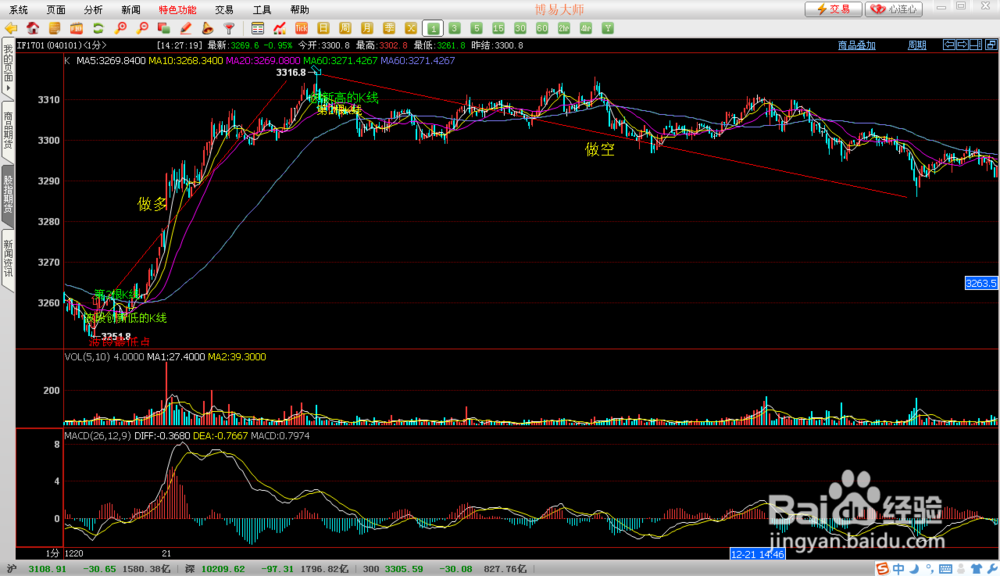The width and height of the screenshot is (1000, 576).
Task: Click the chart left arrow icon
Action: (950, 45)
